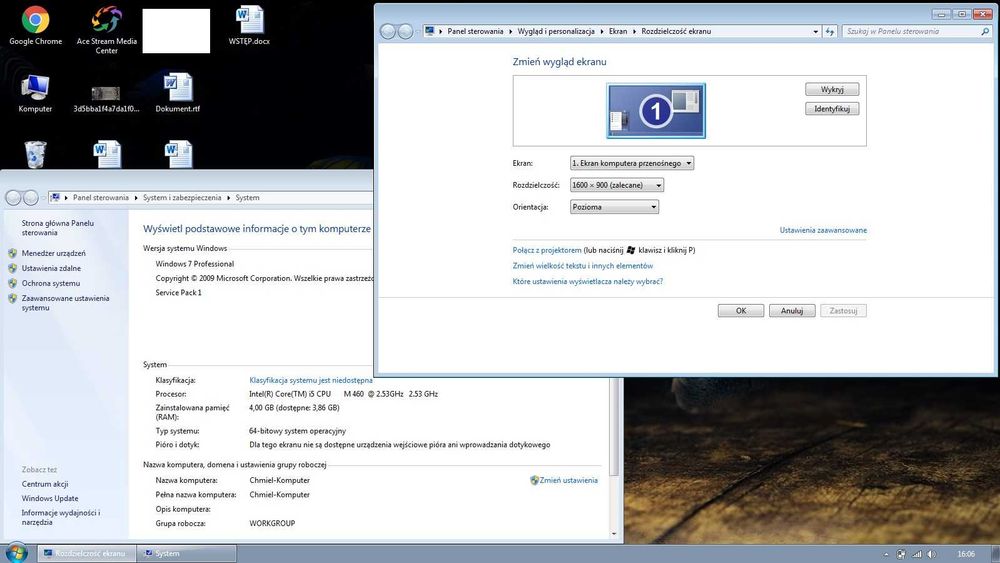
Task: Click the Identyfikuj button
Action: (x=832, y=108)
